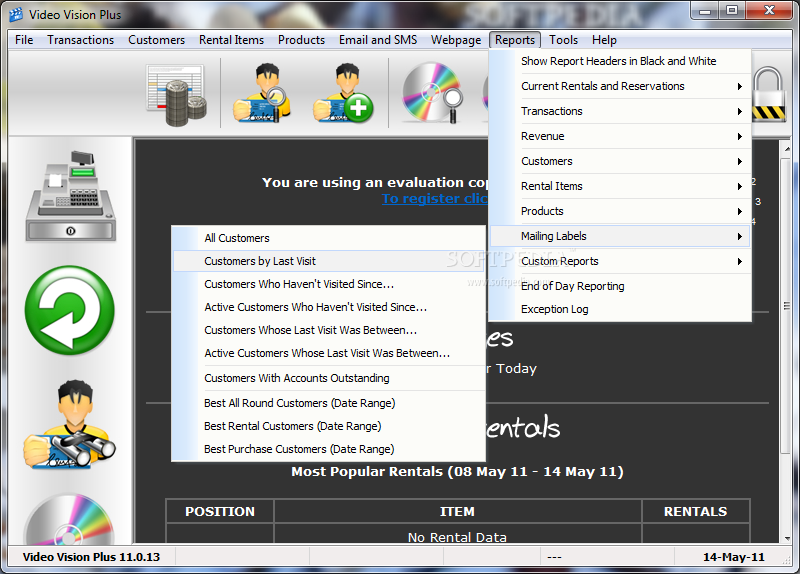This screenshot has height=574, width=800.
Task: Click the add new customer icon
Action: point(343,93)
